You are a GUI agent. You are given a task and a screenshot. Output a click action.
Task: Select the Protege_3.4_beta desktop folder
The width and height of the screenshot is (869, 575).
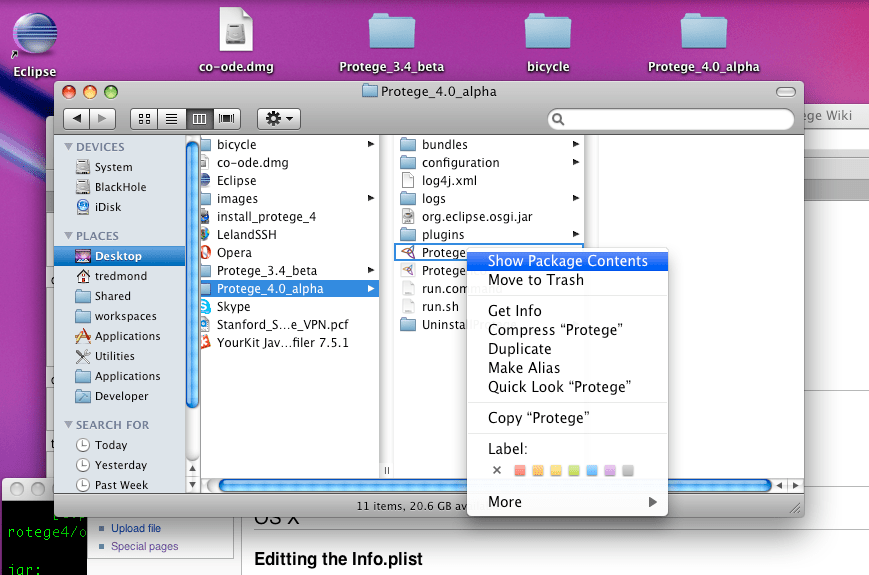pos(392,32)
